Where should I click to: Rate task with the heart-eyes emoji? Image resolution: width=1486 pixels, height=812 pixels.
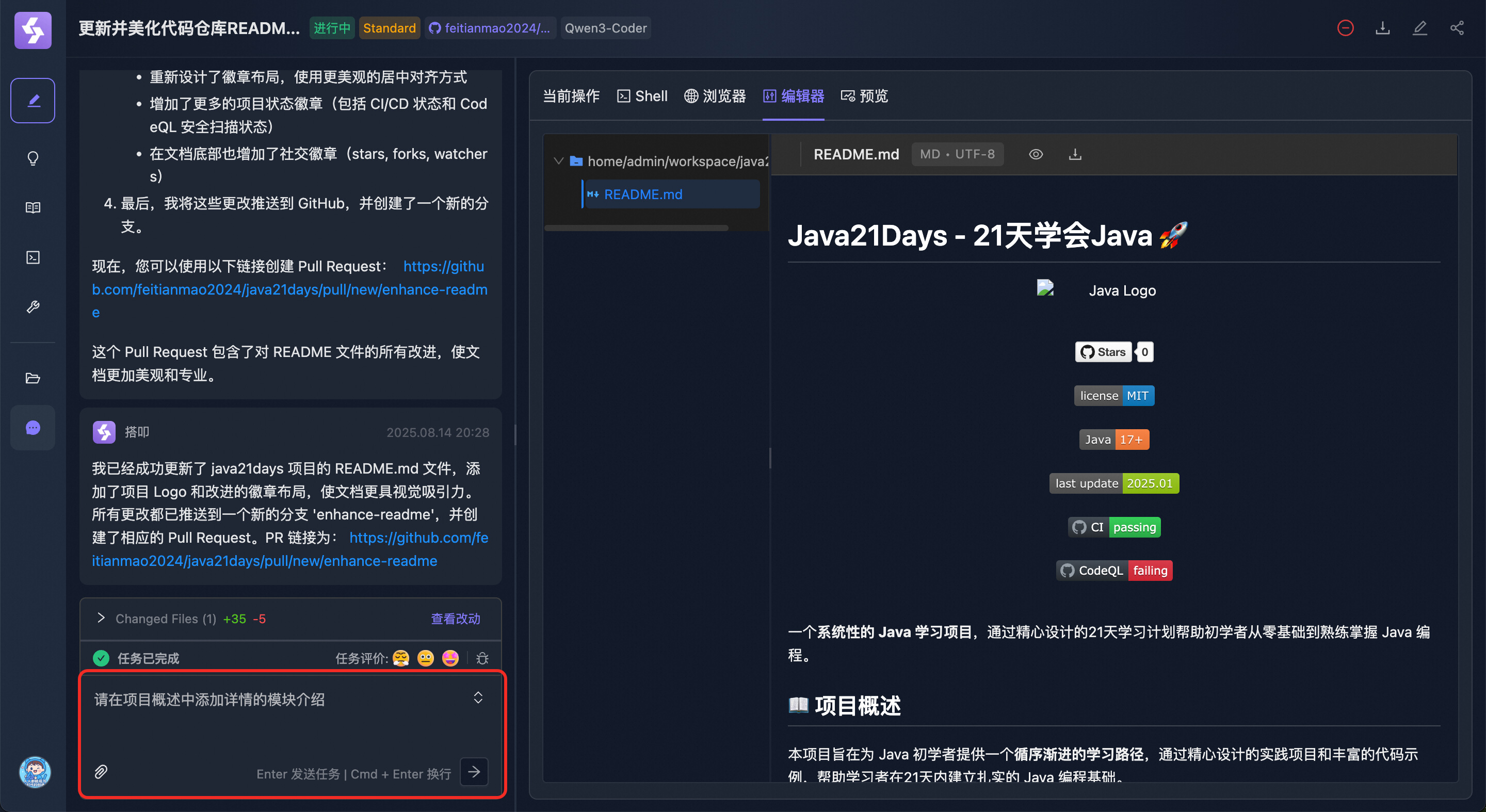[450, 658]
